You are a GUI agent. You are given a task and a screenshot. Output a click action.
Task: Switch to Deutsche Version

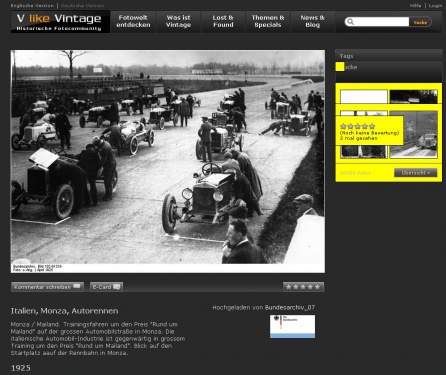click(82, 6)
